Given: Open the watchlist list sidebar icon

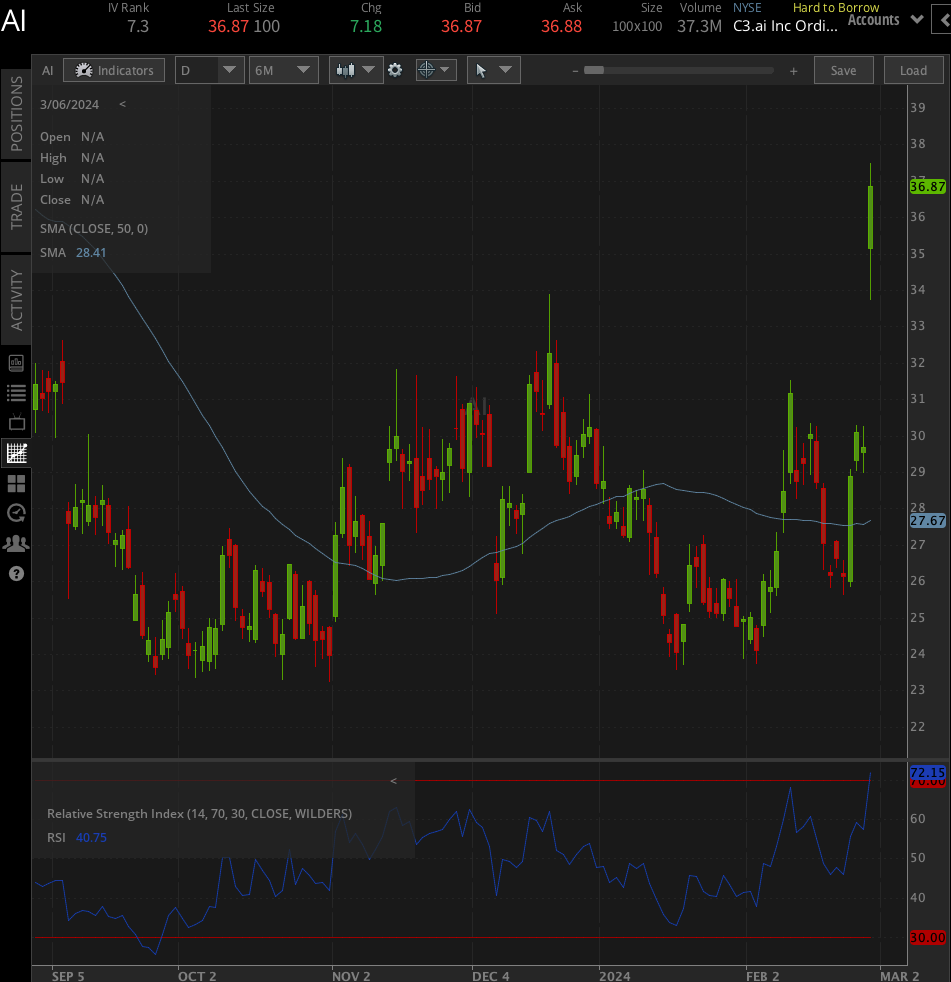Looking at the screenshot, I should click(x=16, y=393).
